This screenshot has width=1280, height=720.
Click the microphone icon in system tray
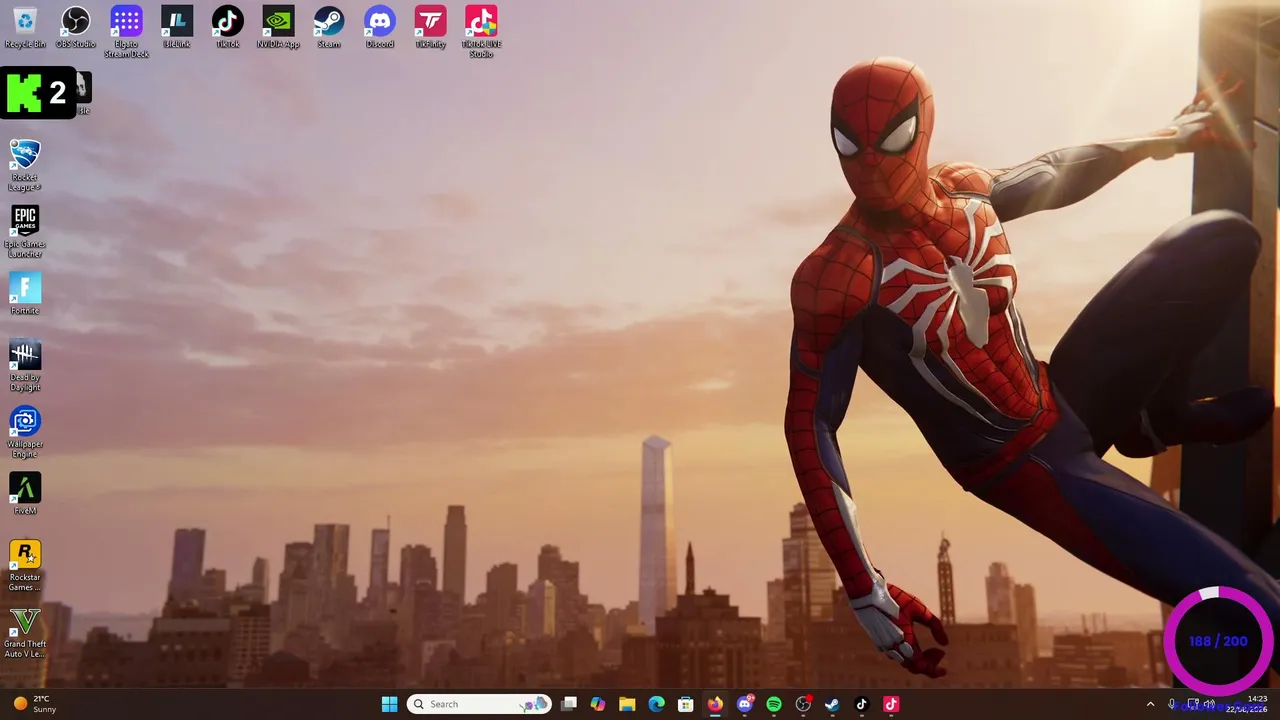point(1172,704)
